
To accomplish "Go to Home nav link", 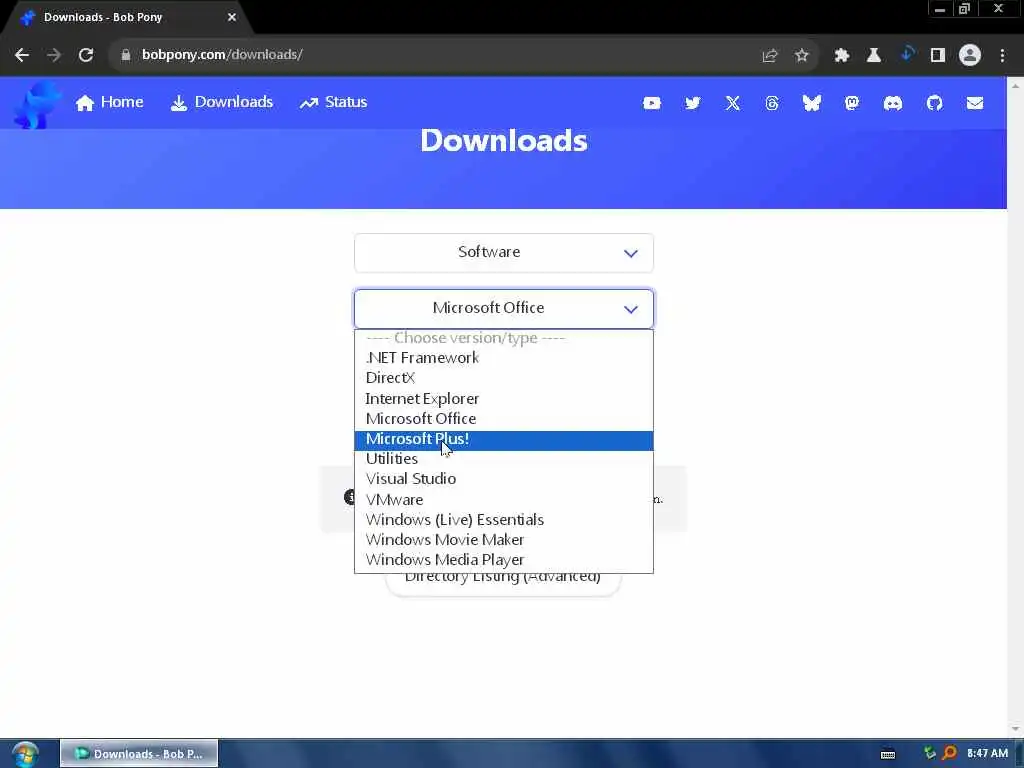I will pos(109,103).
